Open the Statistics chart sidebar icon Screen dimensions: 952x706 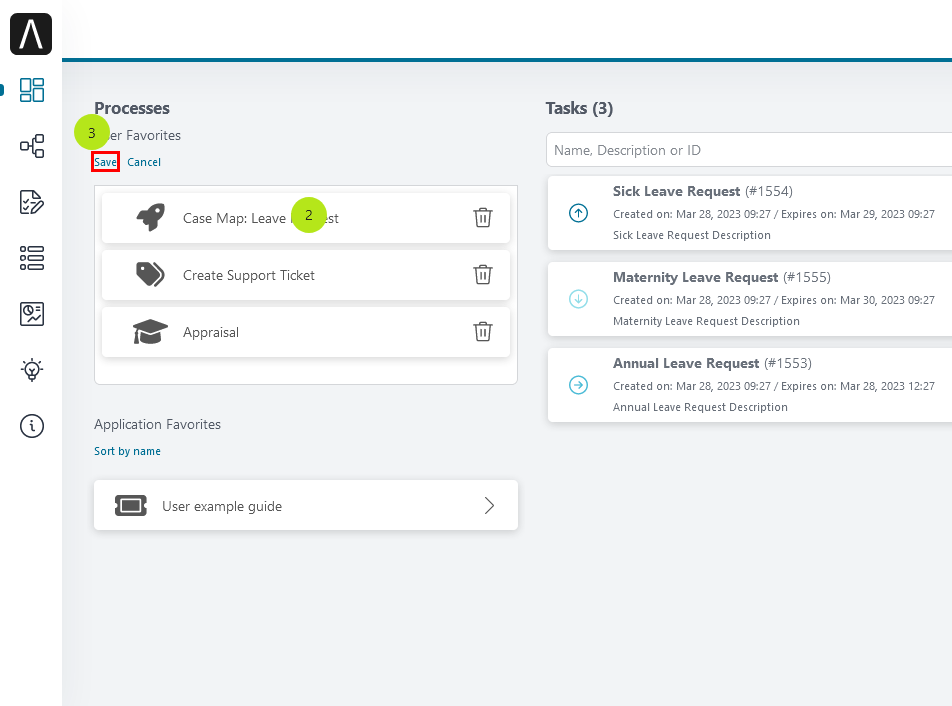tap(32, 314)
